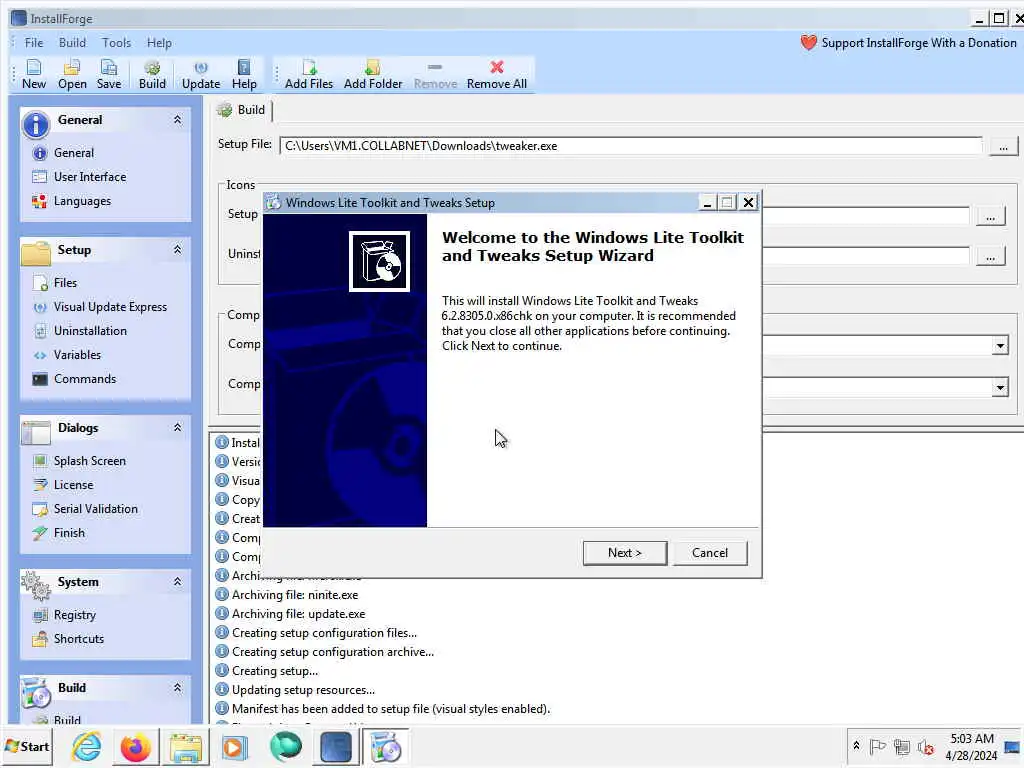Open Internet Explorer from the taskbar
Image resolution: width=1024 pixels, height=768 pixels.
pos(87,747)
